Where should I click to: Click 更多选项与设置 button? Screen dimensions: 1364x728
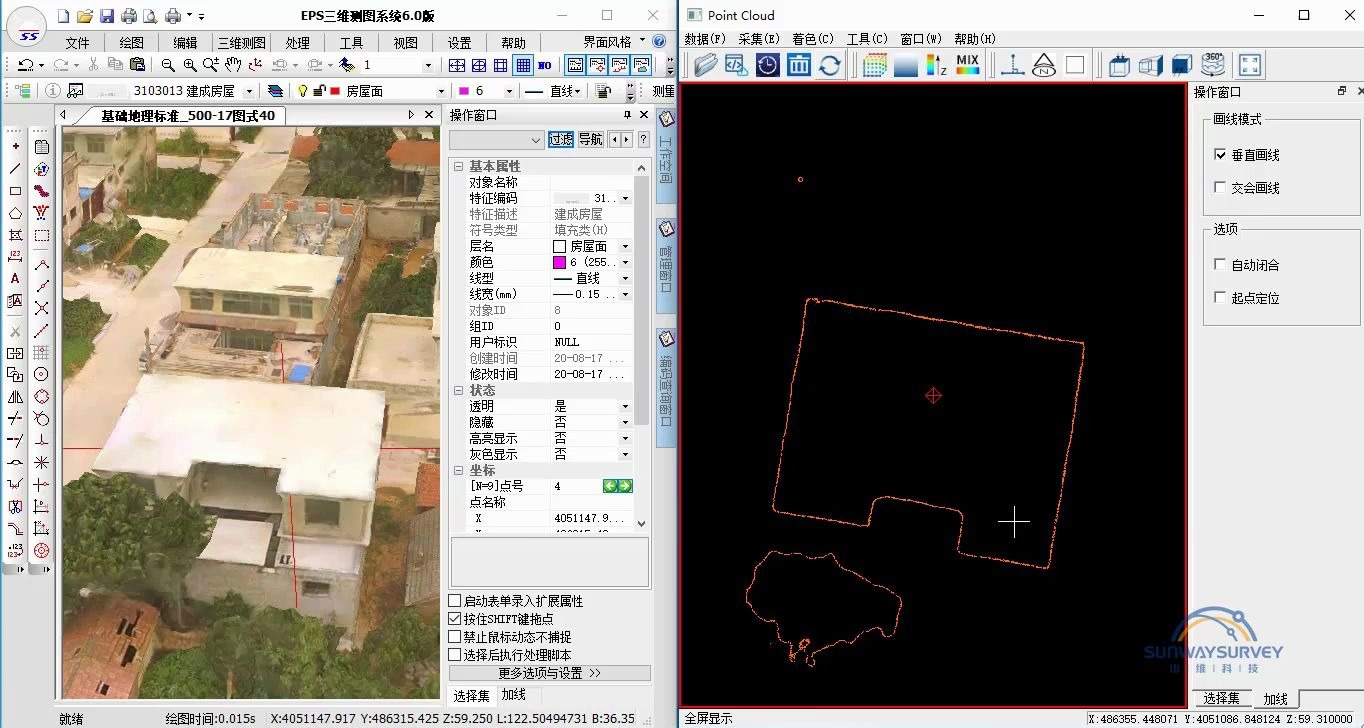[550, 673]
